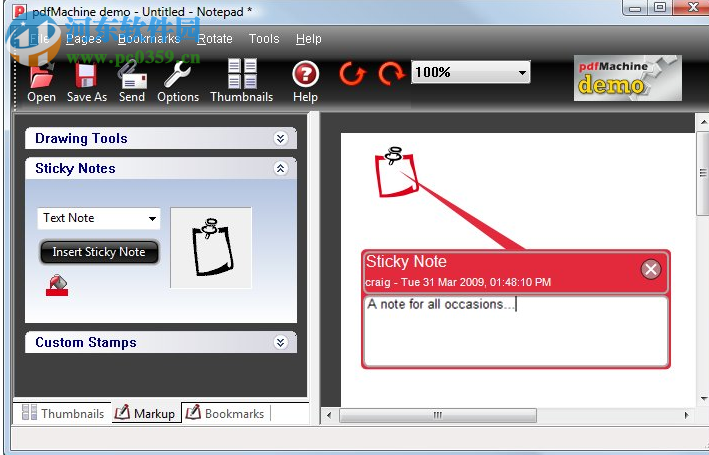Open the Pages menu
This screenshot has height=455, width=709.
pos(84,39)
